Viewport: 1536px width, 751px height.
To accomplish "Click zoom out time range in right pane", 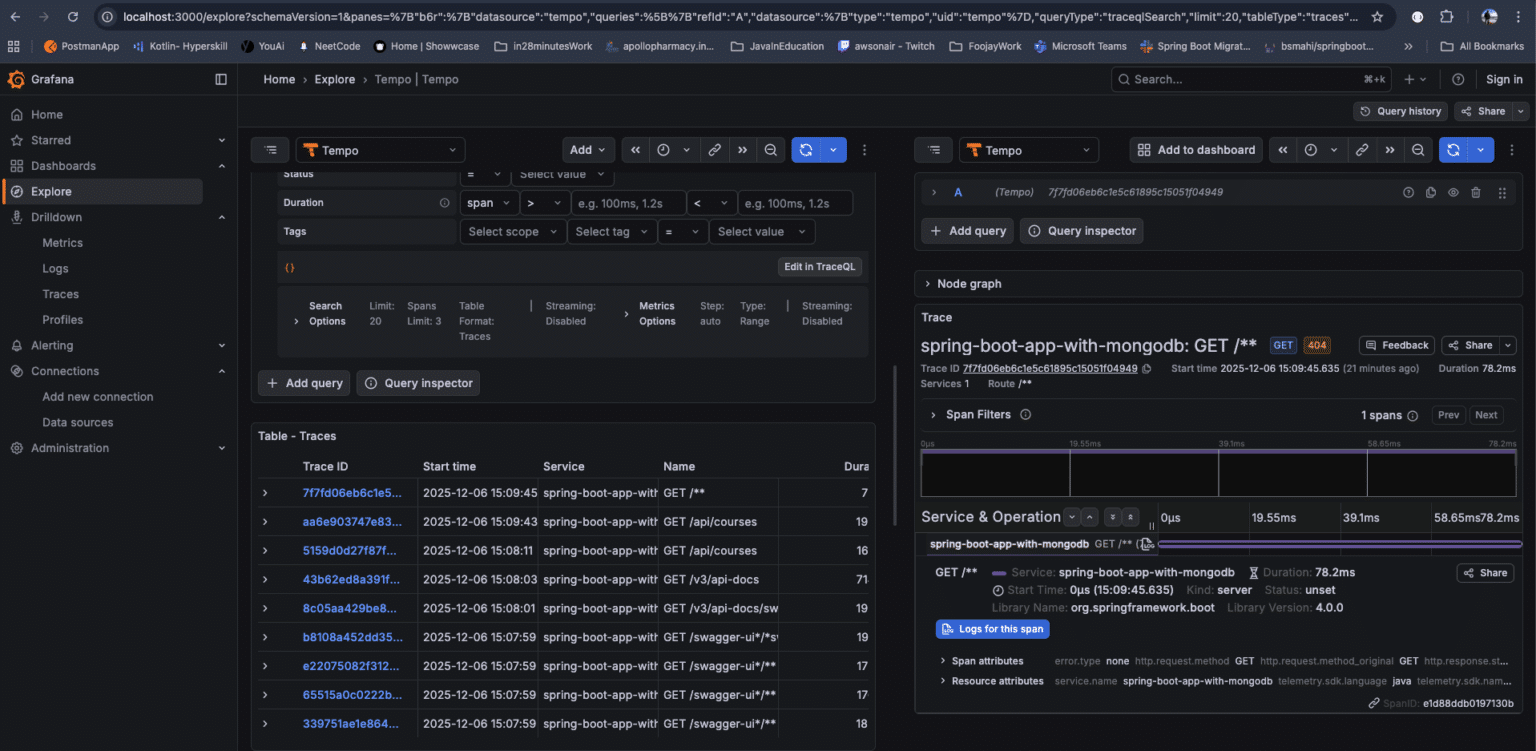I will coord(1417,150).
